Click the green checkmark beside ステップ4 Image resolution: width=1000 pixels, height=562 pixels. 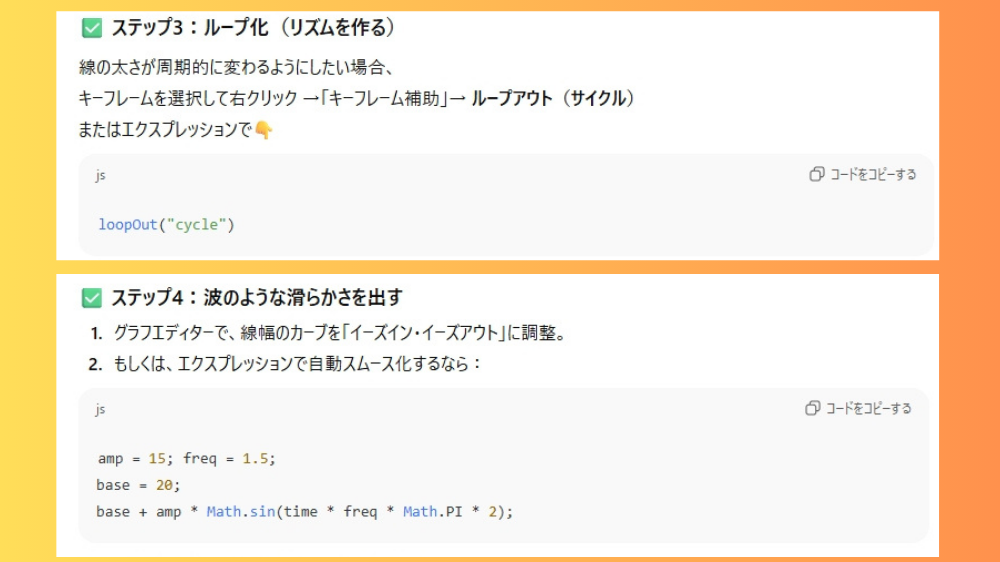click(x=92, y=297)
